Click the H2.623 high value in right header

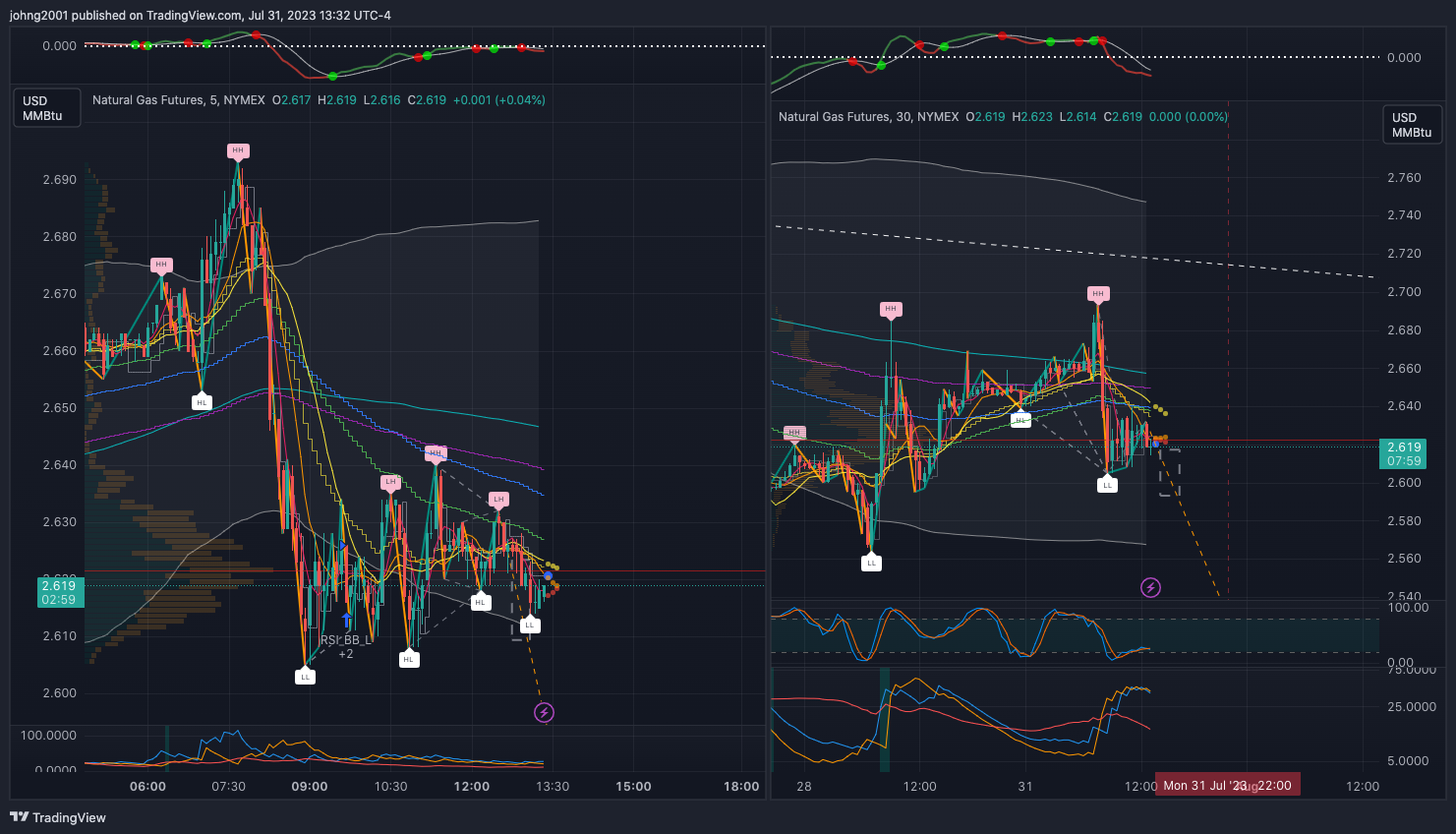pyautogui.click(x=1032, y=117)
